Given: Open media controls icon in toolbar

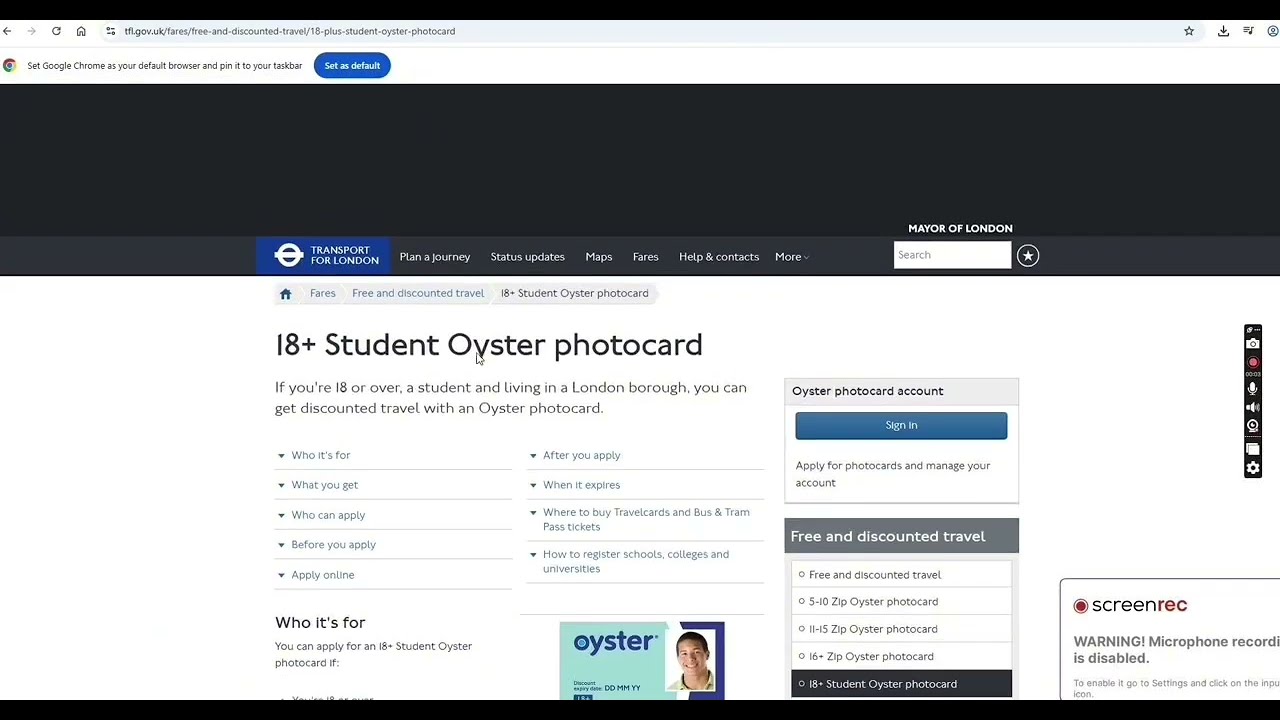Looking at the screenshot, I should tap(1248, 31).
